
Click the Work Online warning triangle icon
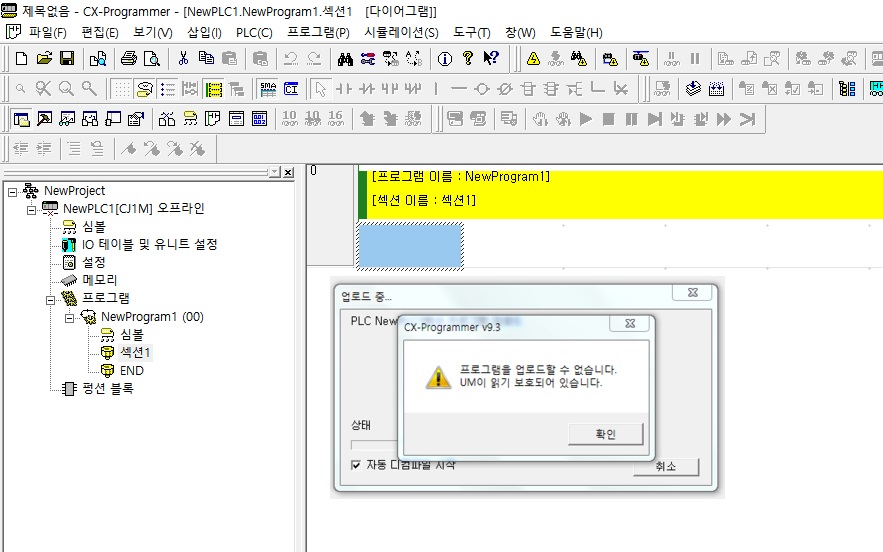pos(533,59)
